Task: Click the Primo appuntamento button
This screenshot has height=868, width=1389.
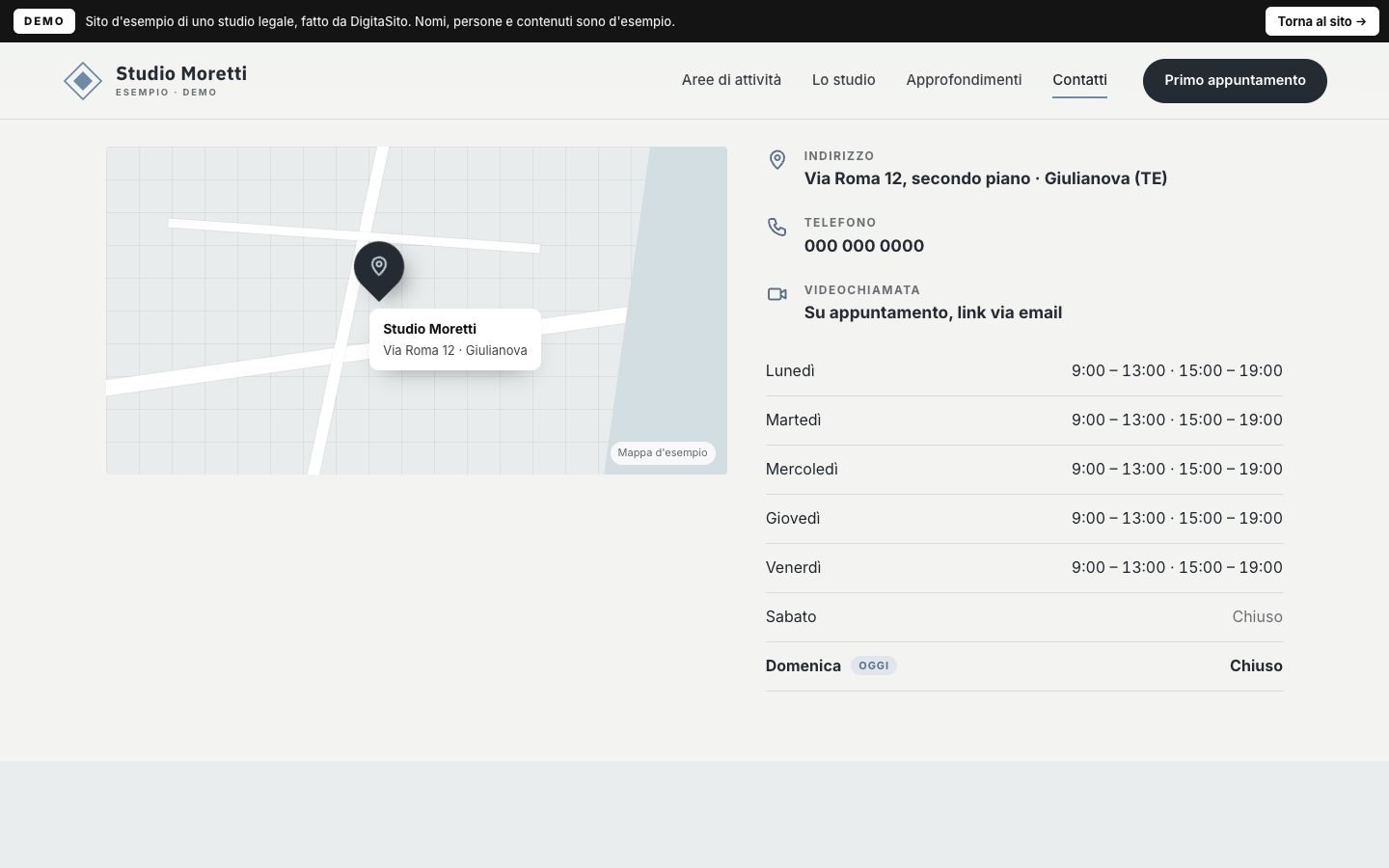Action: pos(1235,80)
